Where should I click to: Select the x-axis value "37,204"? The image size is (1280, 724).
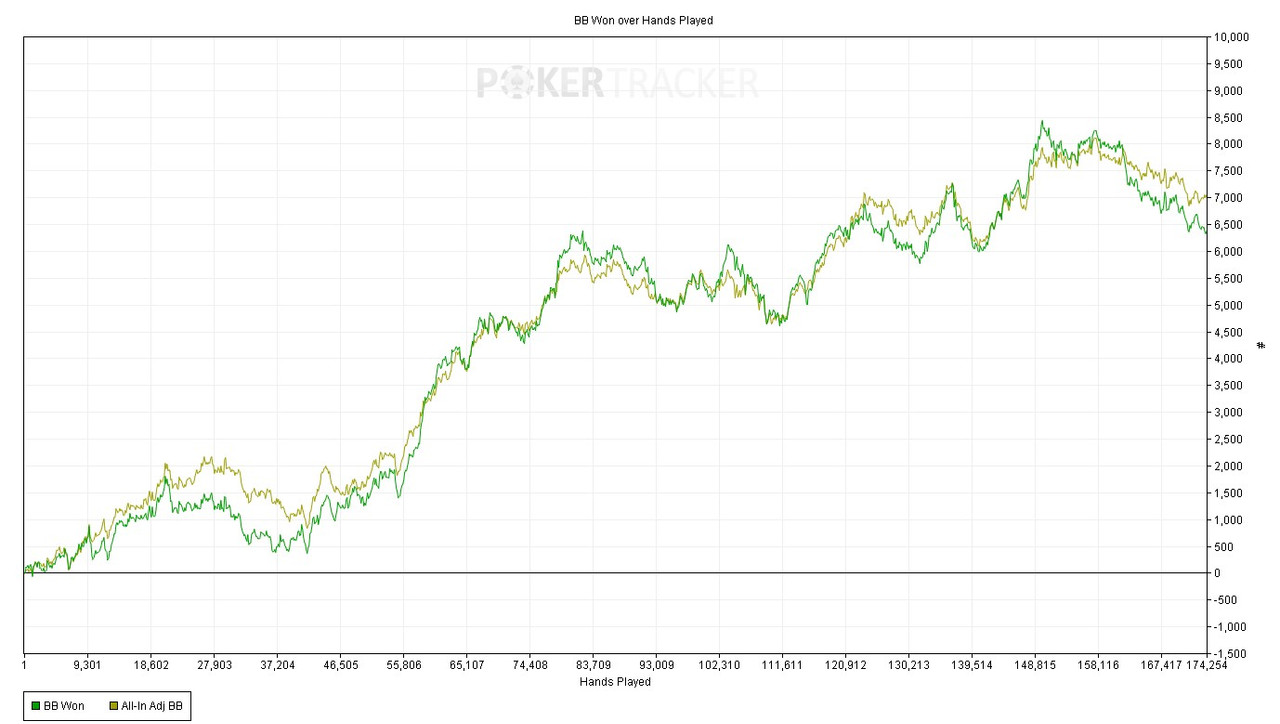click(x=277, y=664)
